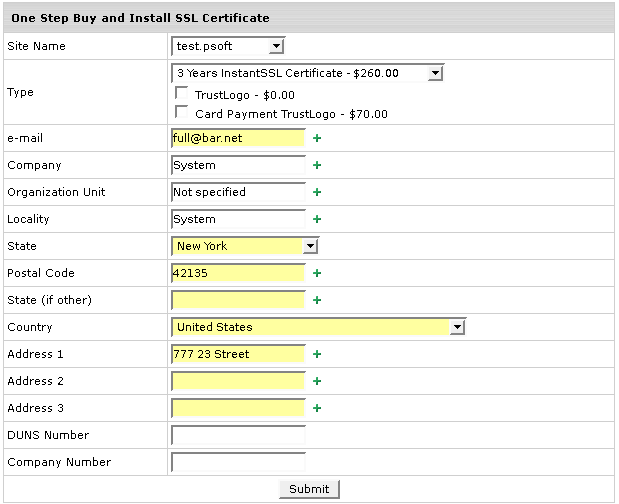Screen dimensions: 619x504
Task: Focus the DUNS Number text field
Action: [238, 435]
